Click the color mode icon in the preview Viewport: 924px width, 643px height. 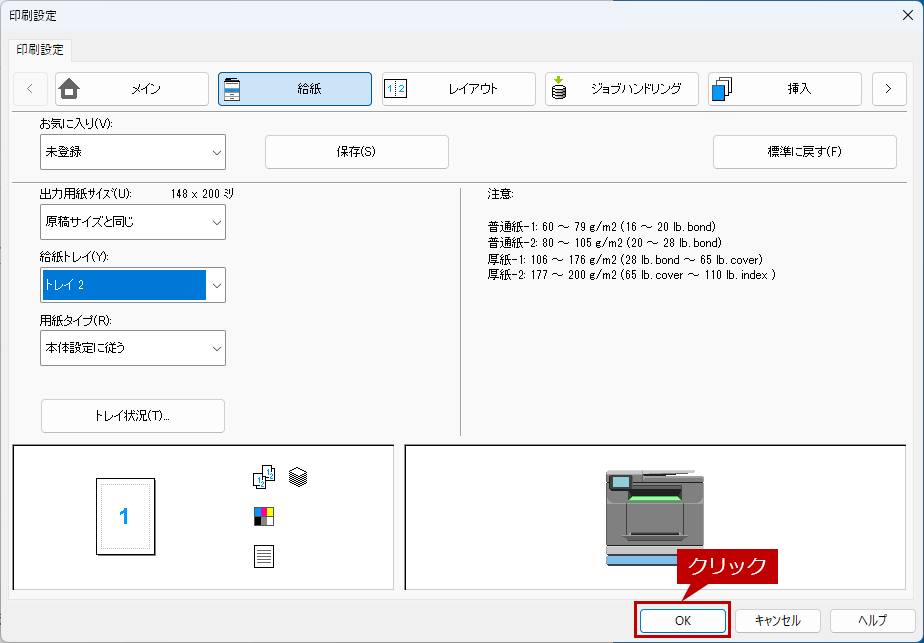coord(263,516)
